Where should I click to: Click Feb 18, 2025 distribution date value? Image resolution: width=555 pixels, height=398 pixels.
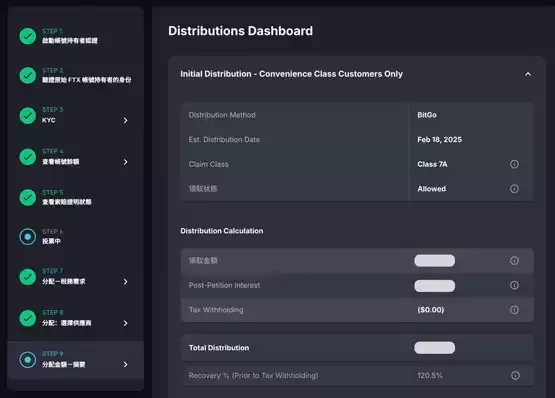tap(439, 140)
